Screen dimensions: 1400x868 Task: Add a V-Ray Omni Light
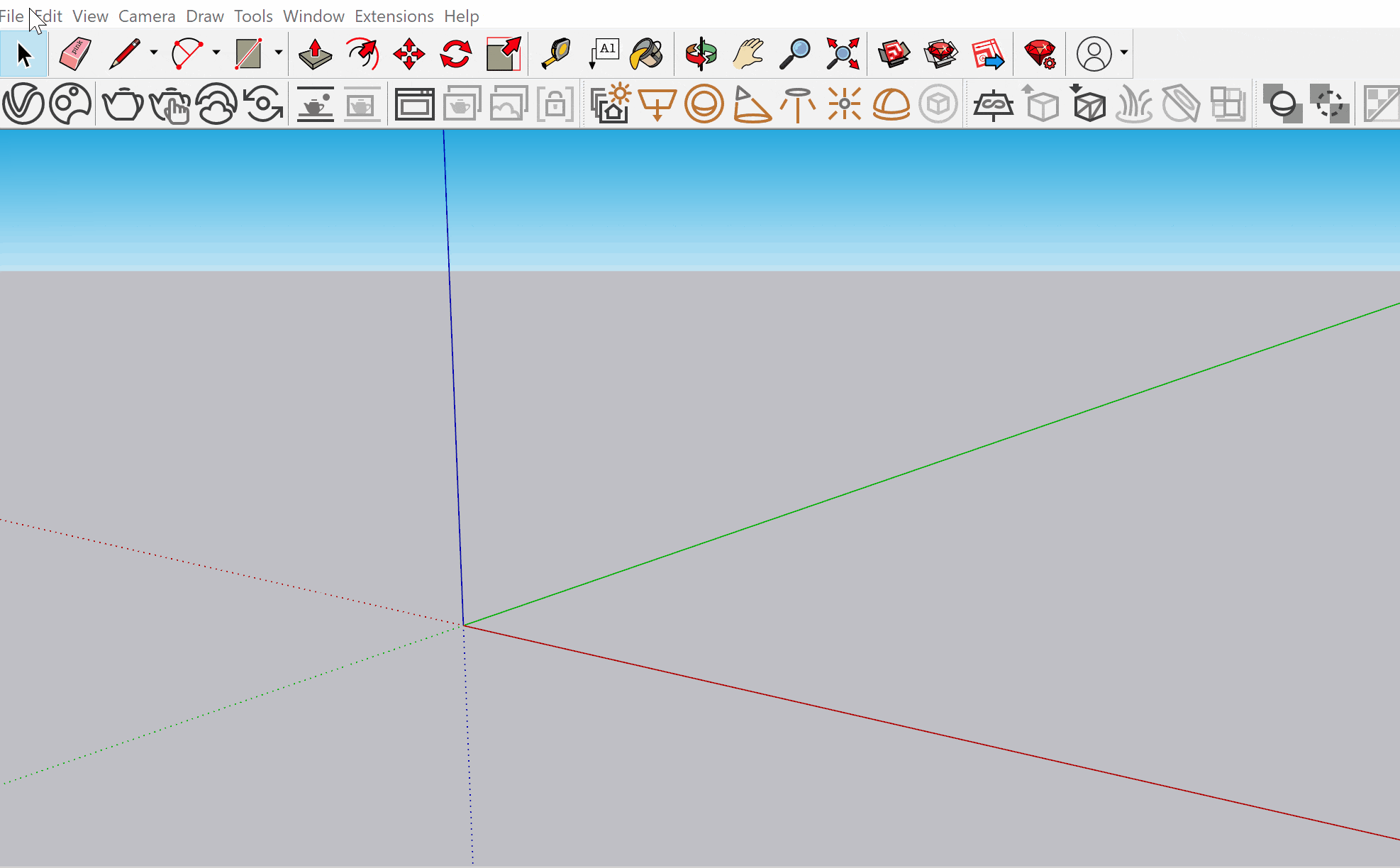845,104
